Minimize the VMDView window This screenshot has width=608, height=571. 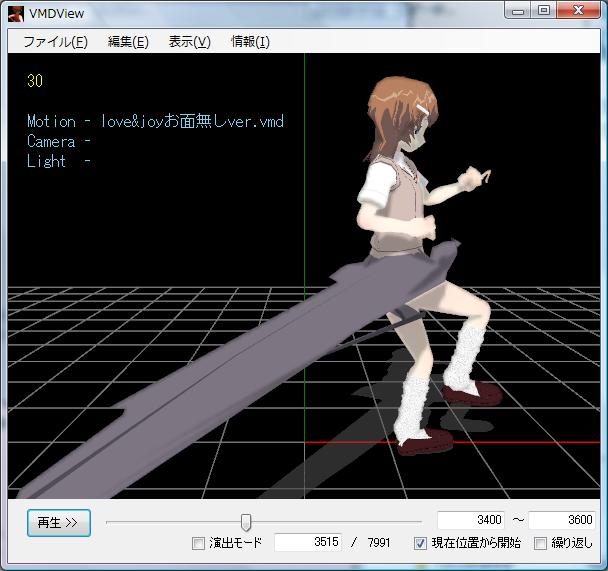tap(519, 11)
